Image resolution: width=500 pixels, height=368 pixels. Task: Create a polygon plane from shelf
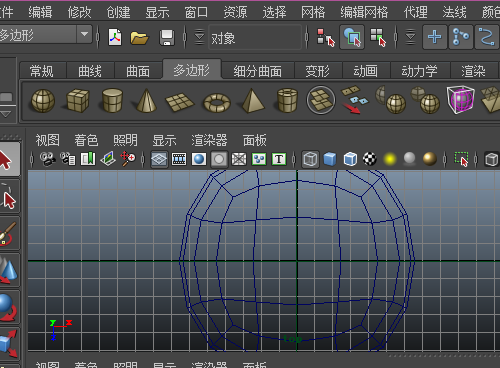point(180,102)
